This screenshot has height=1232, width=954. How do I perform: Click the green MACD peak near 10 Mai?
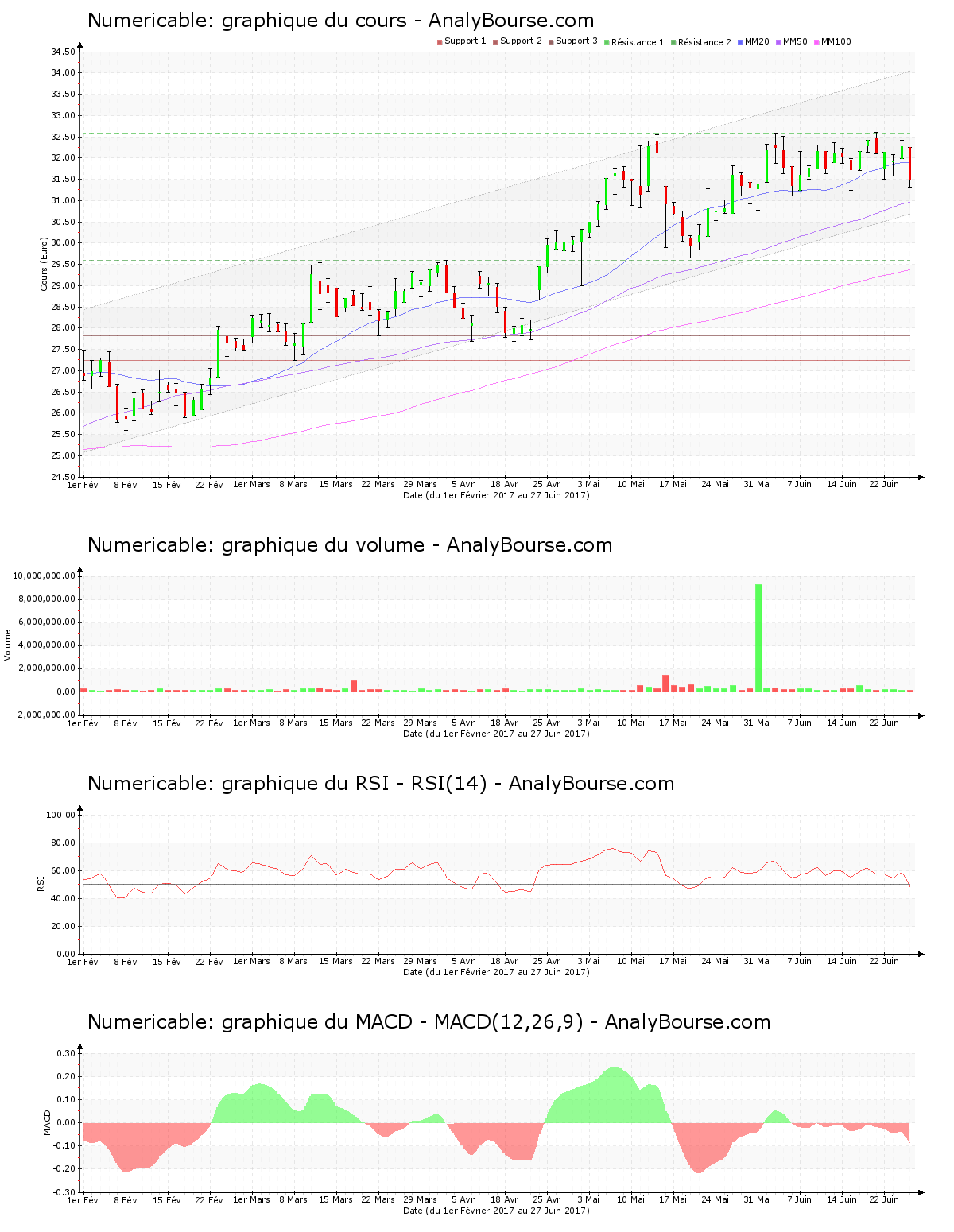click(614, 1095)
